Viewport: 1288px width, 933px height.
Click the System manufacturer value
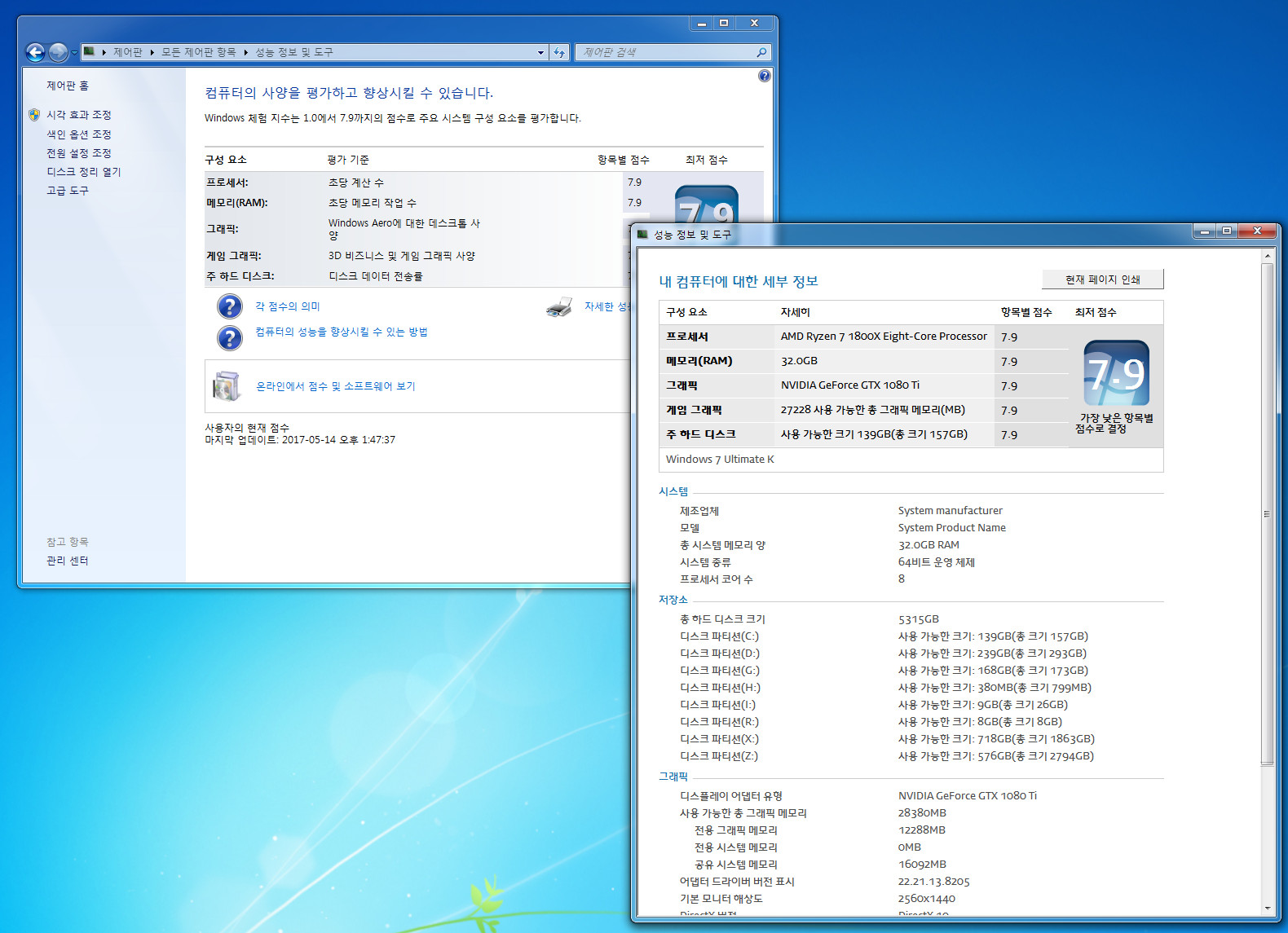(950, 511)
